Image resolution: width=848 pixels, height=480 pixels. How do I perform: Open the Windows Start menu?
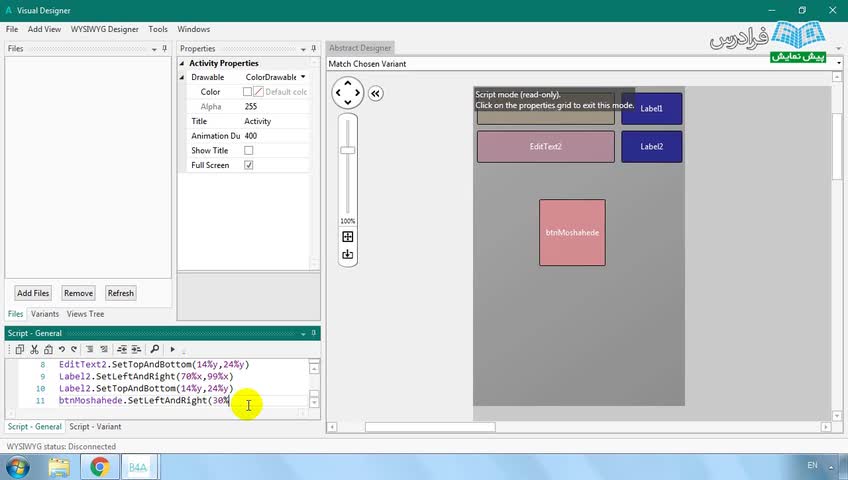tap(17, 466)
